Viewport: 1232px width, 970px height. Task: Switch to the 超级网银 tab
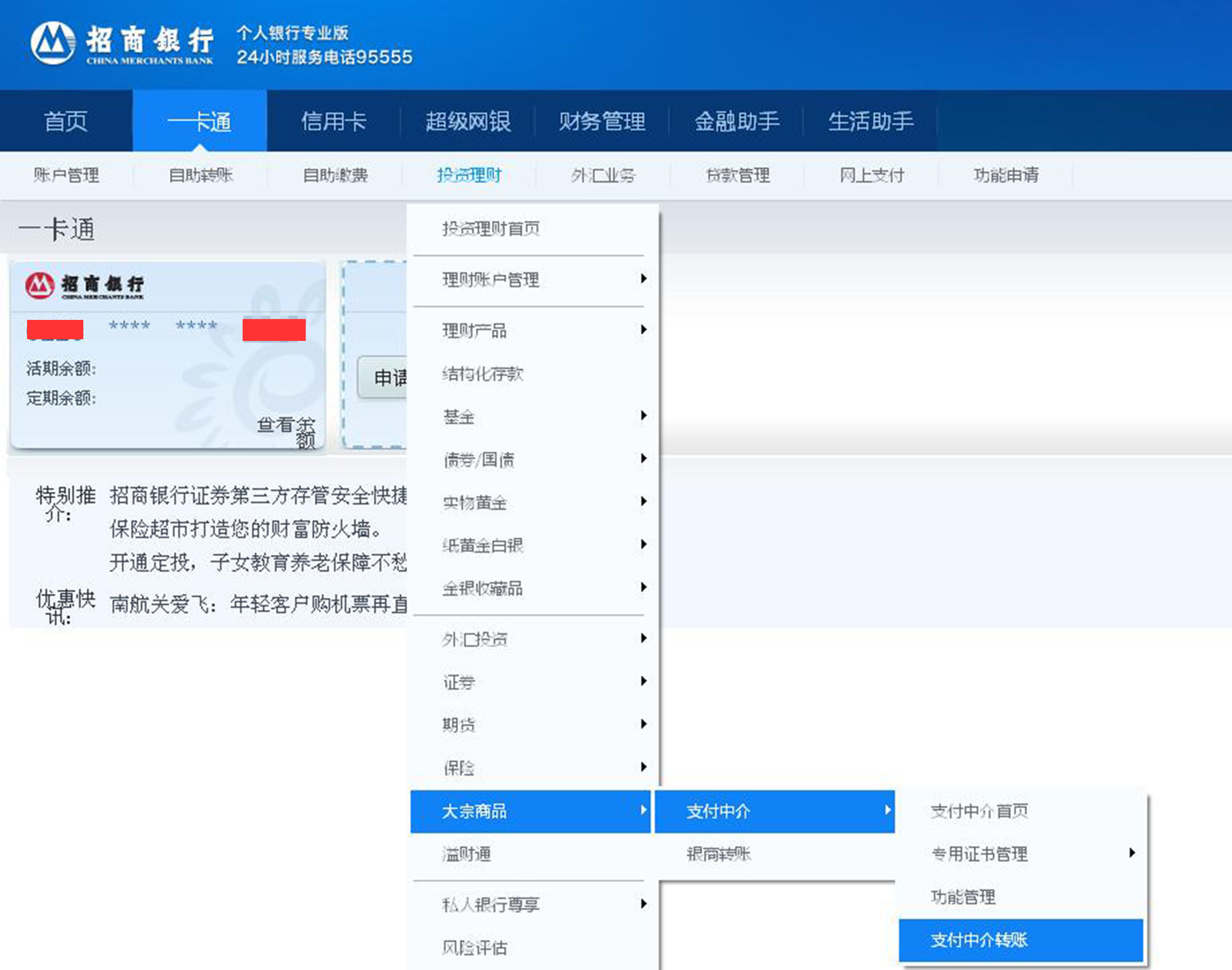coord(468,122)
